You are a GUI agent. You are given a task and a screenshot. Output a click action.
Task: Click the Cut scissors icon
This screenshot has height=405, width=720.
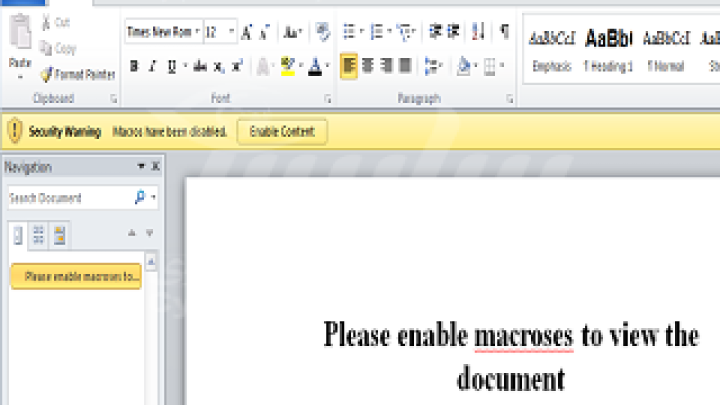click(46, 22)
